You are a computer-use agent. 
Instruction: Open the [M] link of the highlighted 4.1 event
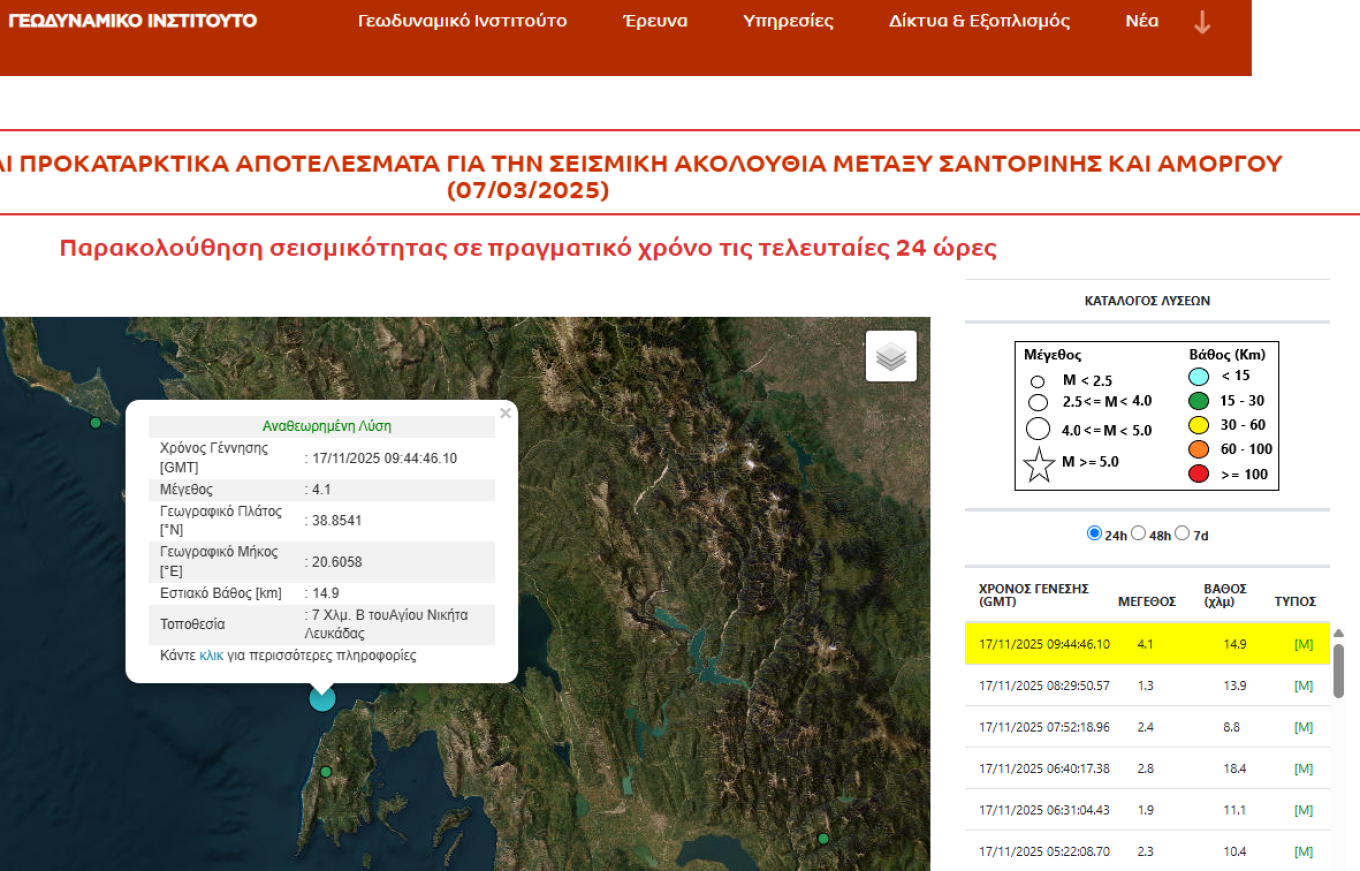tap(1303, 643)
